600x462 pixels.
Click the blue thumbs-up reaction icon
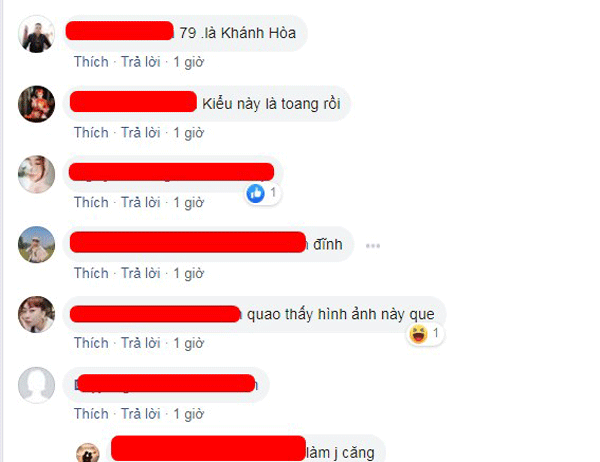click(256, 193)
